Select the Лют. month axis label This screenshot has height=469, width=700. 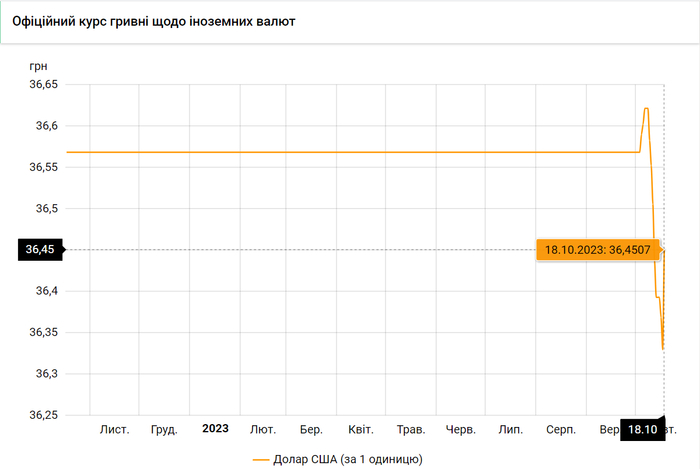tap(263, 429)
